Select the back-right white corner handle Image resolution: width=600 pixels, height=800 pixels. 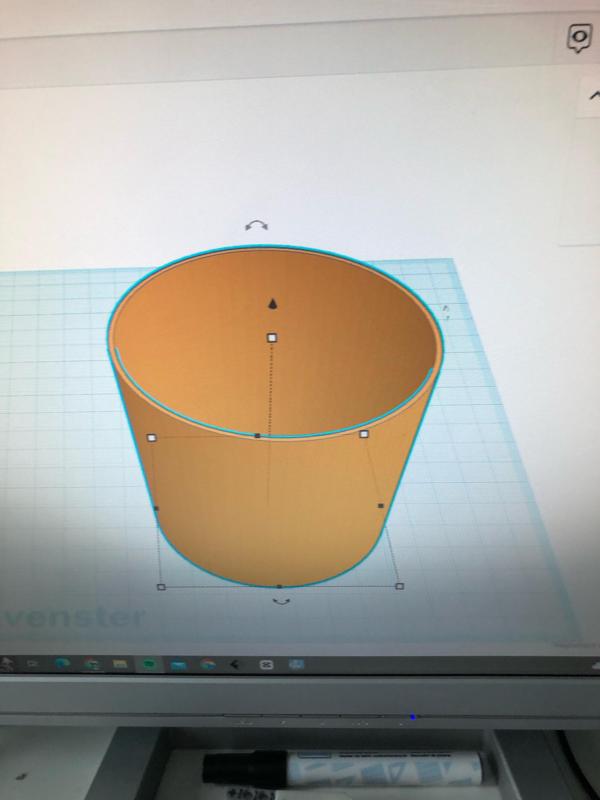[x=364, y=434]
